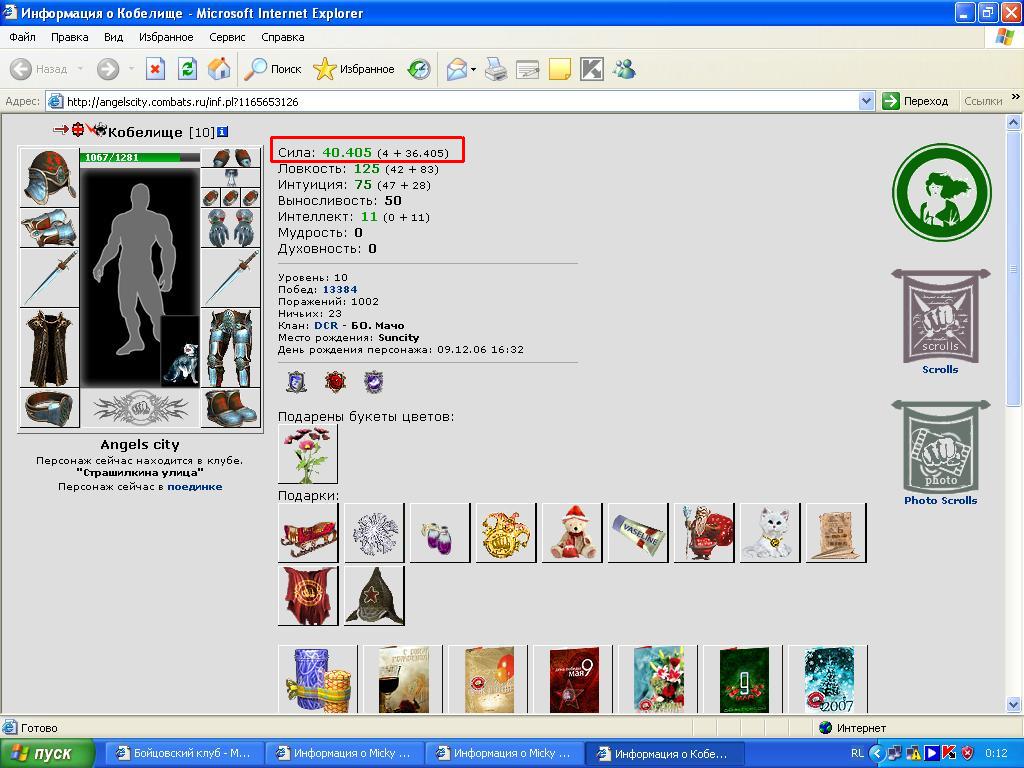Expand the Mail icon dropdown arrow
The image size is (1024, 768).
point(473,69)
